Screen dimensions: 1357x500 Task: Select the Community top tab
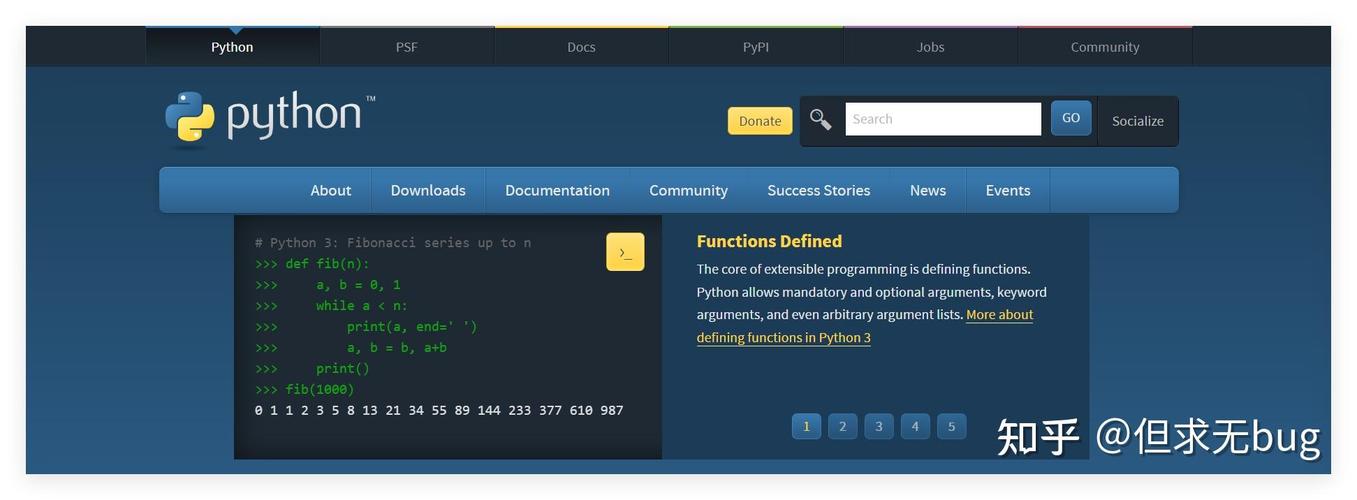coord(1105,47)
